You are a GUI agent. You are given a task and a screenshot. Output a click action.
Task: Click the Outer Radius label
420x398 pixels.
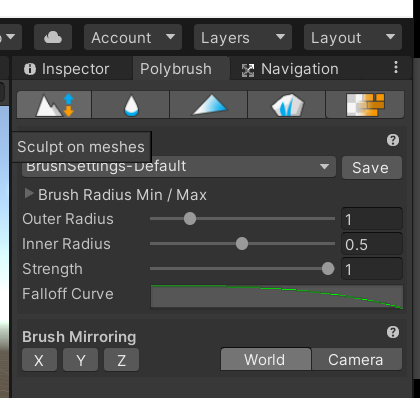click(x=68, y=219)
